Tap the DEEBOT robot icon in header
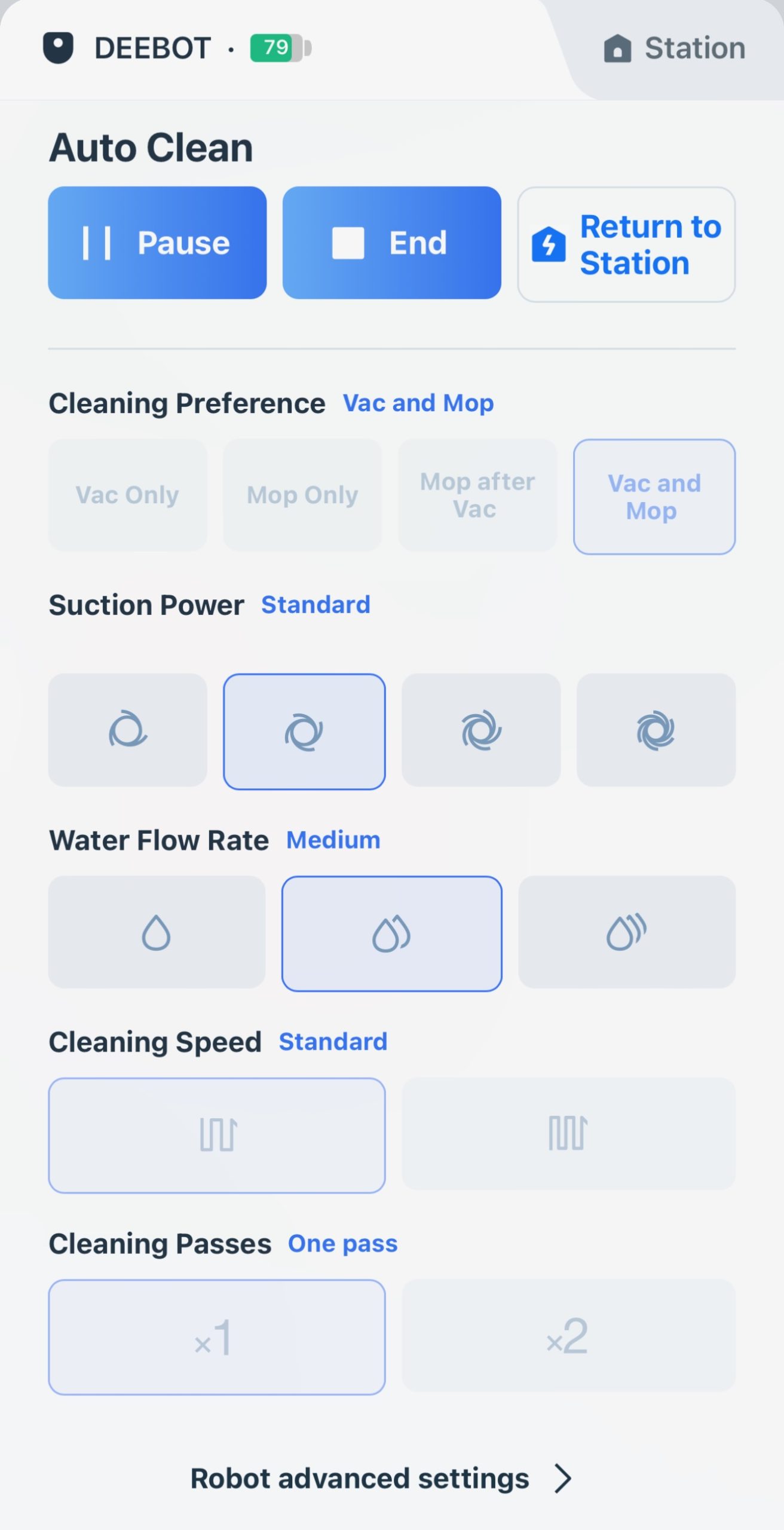784x1530 pixels. pos(58,48)
